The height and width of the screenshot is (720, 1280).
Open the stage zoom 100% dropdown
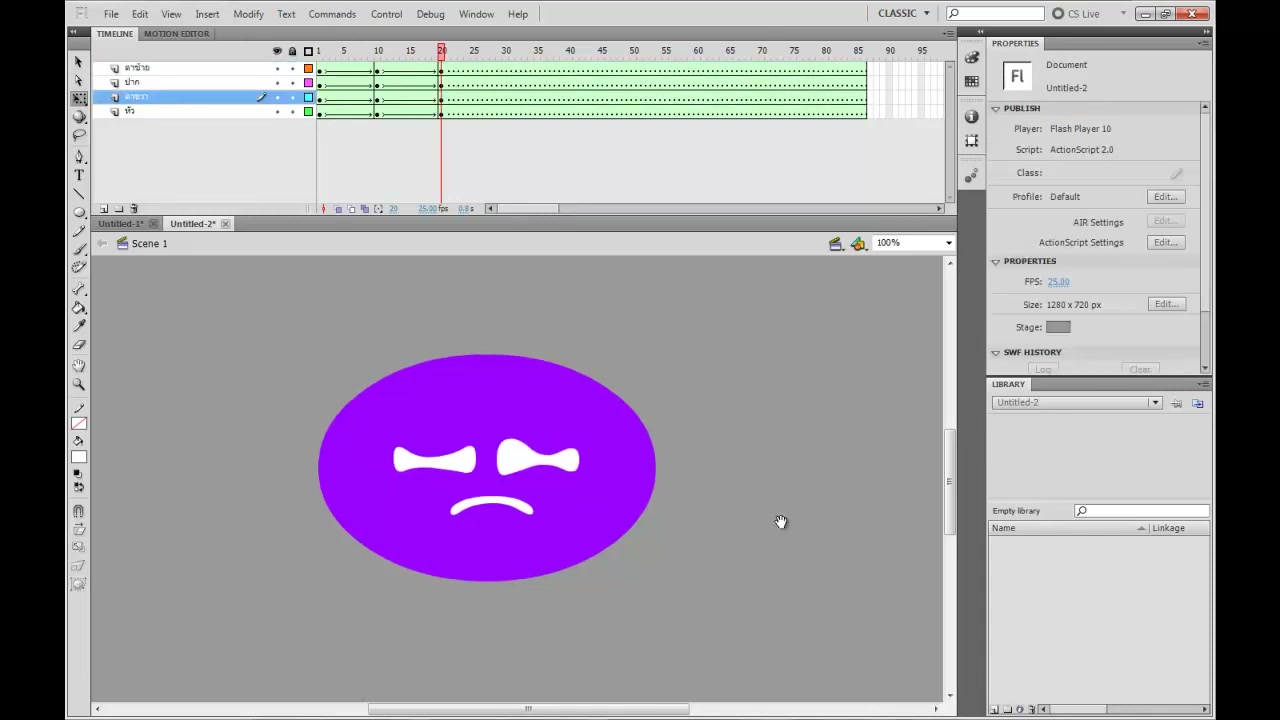948,243
